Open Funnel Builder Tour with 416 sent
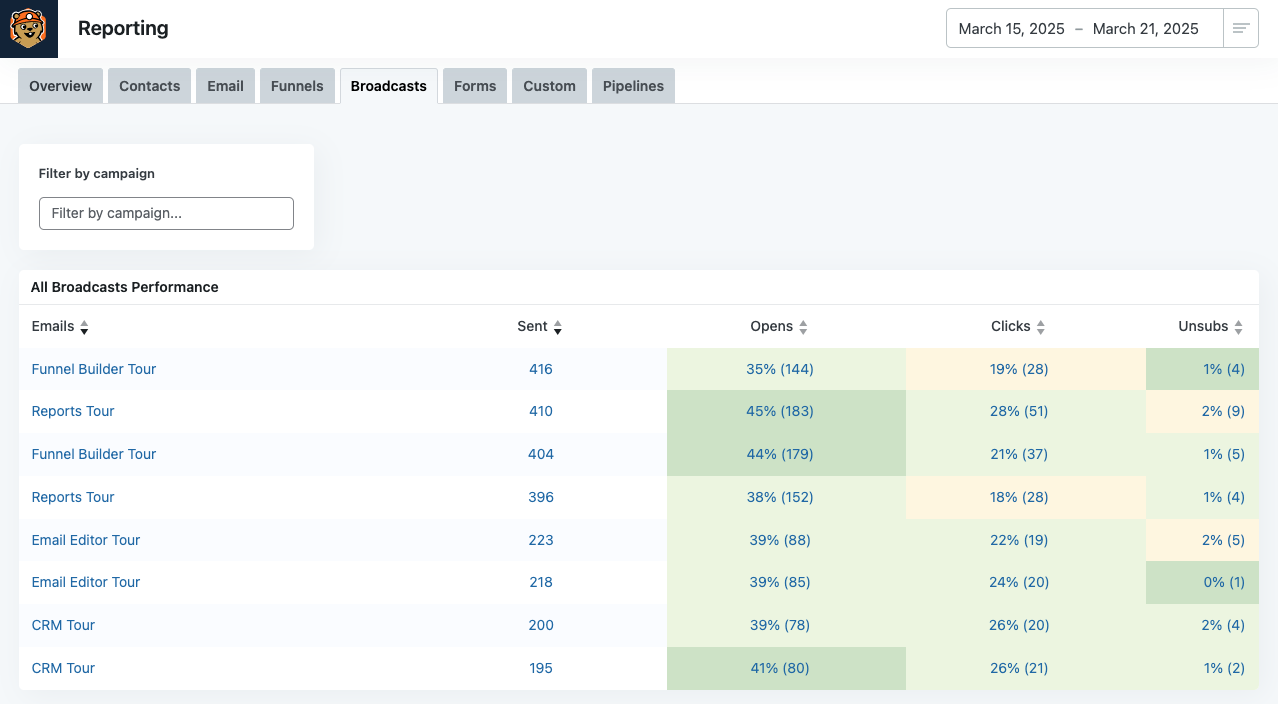 click(94, 369)
